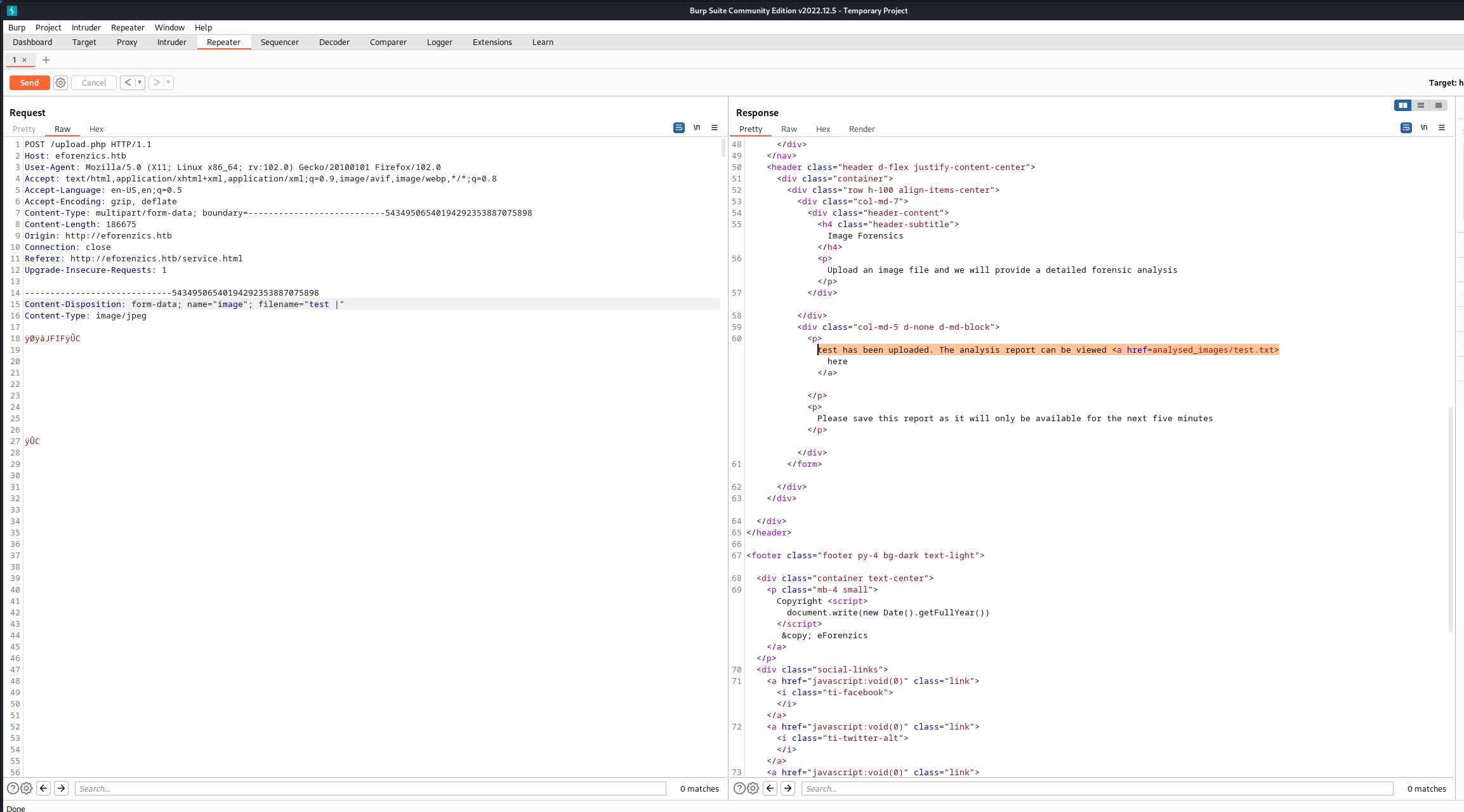Image resolution: width=1464 pixels, height=812 pixels.
Task: Open Request search settings gear icon
Action: pos(26,789)
